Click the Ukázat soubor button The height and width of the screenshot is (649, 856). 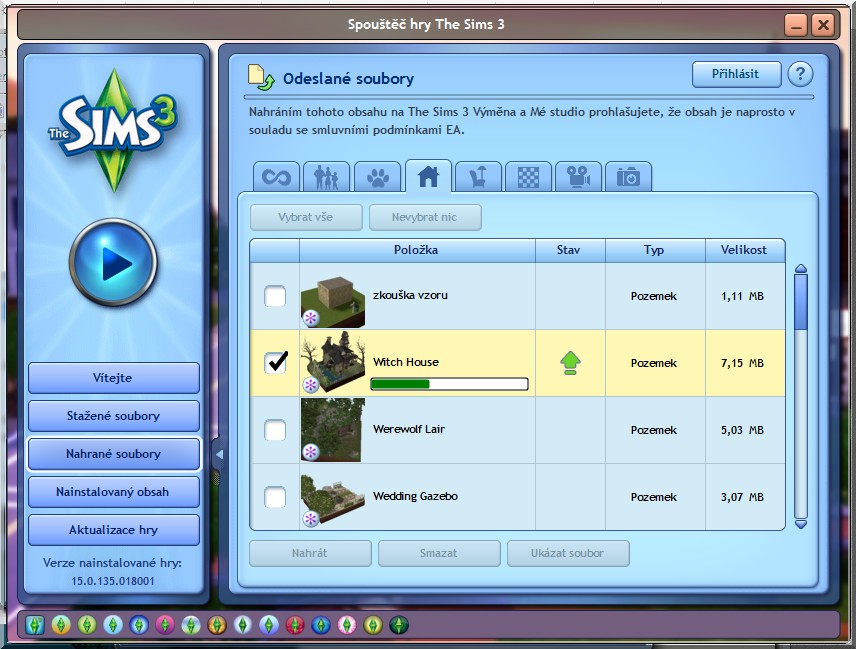coord(568,553)
